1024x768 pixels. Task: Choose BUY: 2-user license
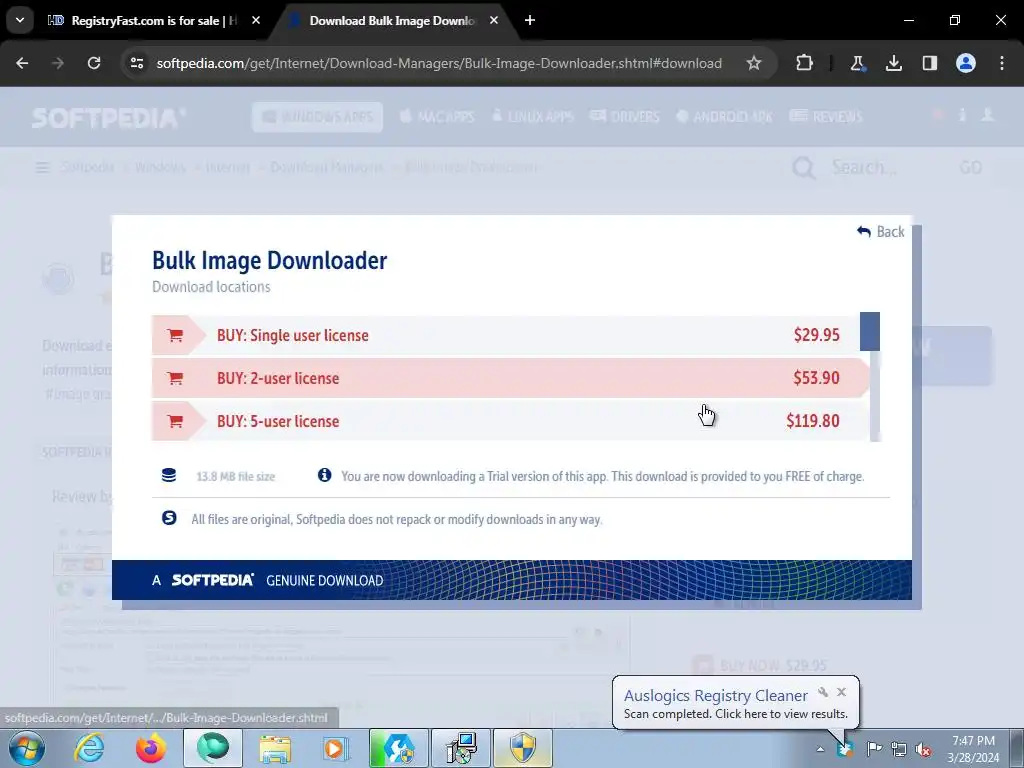pos(511,378)
